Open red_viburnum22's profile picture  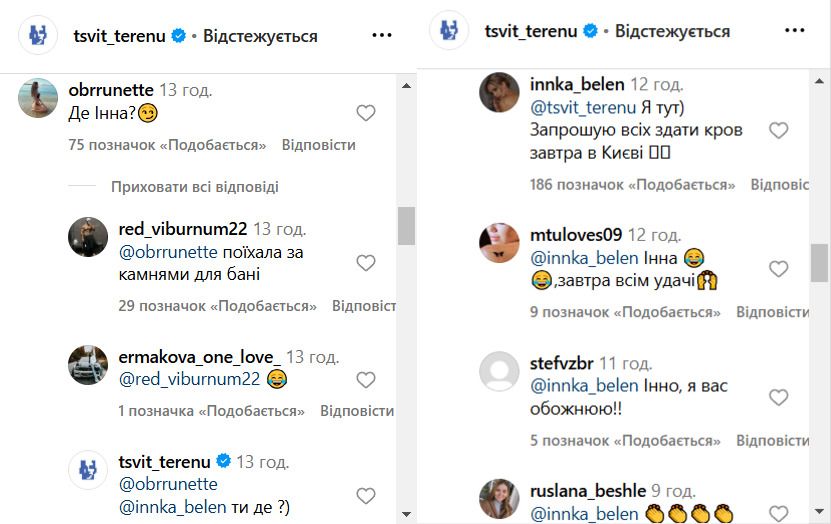click(x=87, y=238)
